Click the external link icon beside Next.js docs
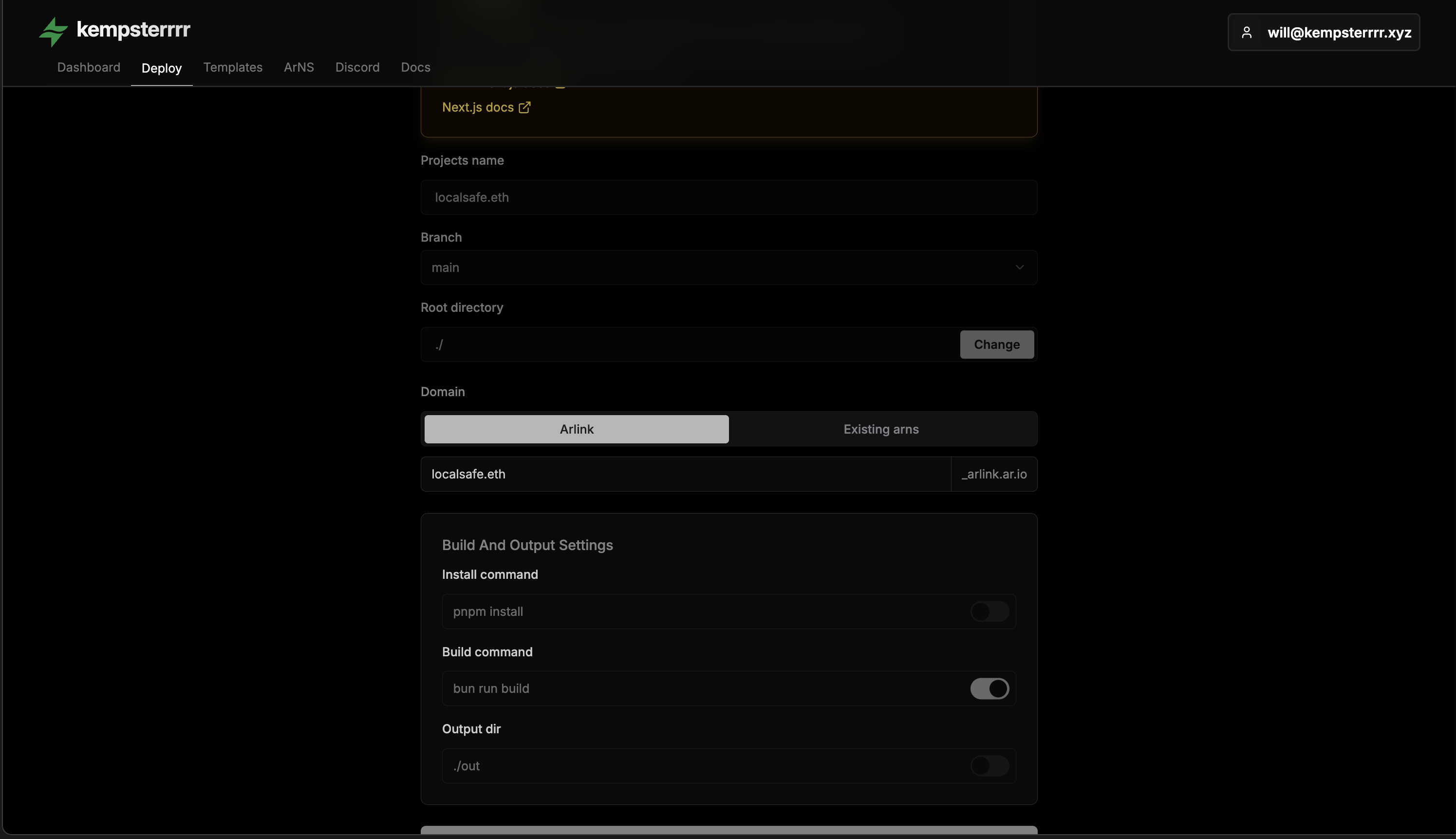Image resolution: width=1456 pixels, height=839 pixels. [x=524, y=107]
